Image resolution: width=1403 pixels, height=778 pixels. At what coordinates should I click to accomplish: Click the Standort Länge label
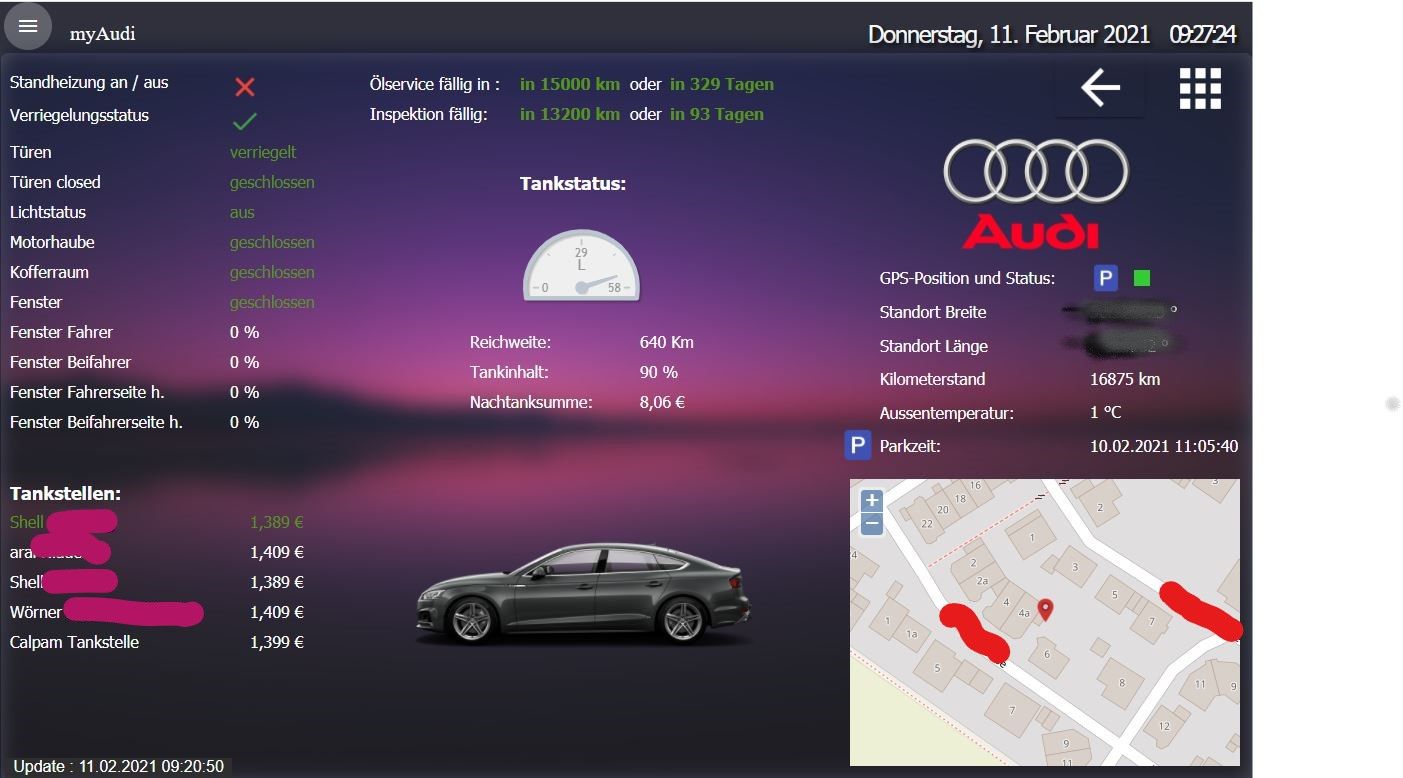tap(934, 346)
